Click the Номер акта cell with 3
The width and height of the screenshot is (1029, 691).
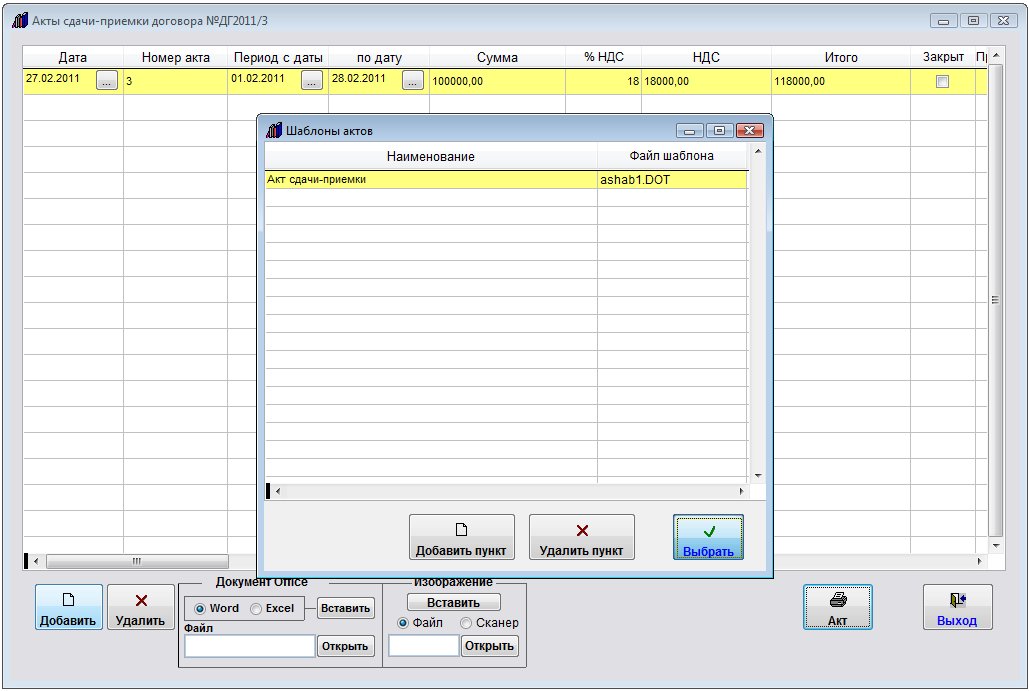pyautogui.click(x=175, y=81)
